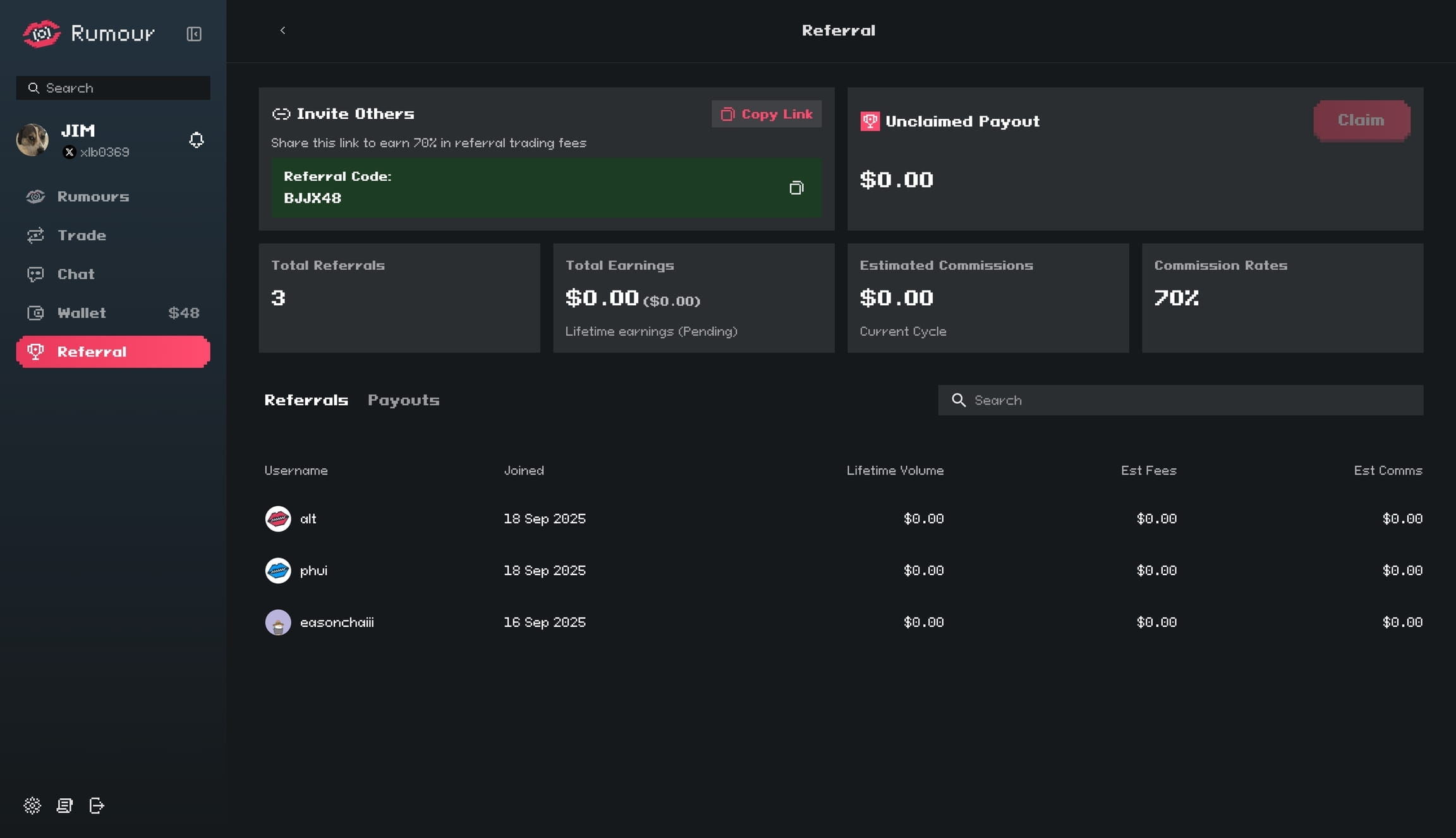
Task: Switch to the Payouts tab
Action: (x=403, y=400)
